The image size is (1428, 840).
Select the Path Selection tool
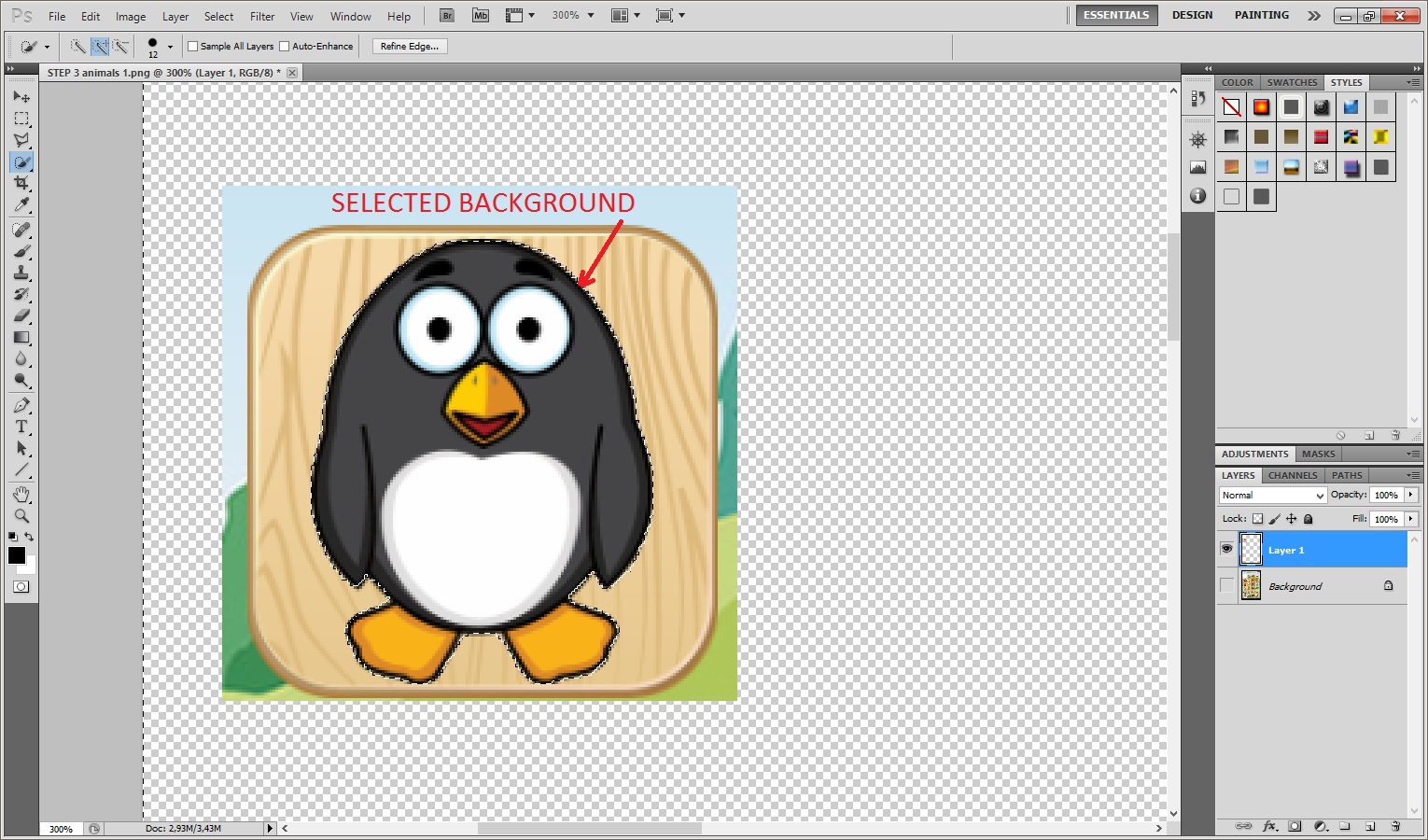21,448
